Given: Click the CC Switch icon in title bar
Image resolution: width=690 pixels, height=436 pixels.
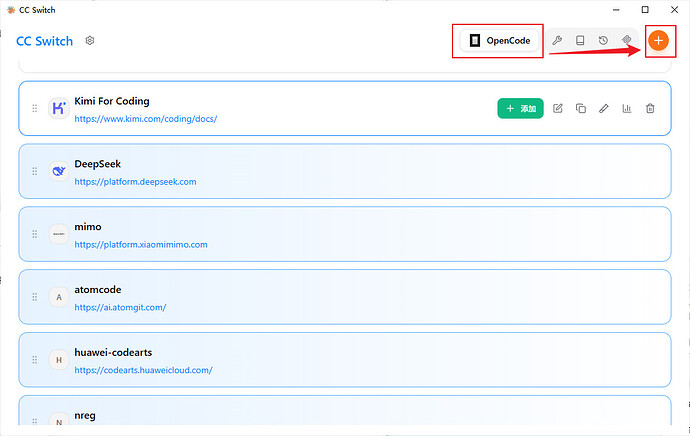Looking at the screenshot, I should coord(11,10).
